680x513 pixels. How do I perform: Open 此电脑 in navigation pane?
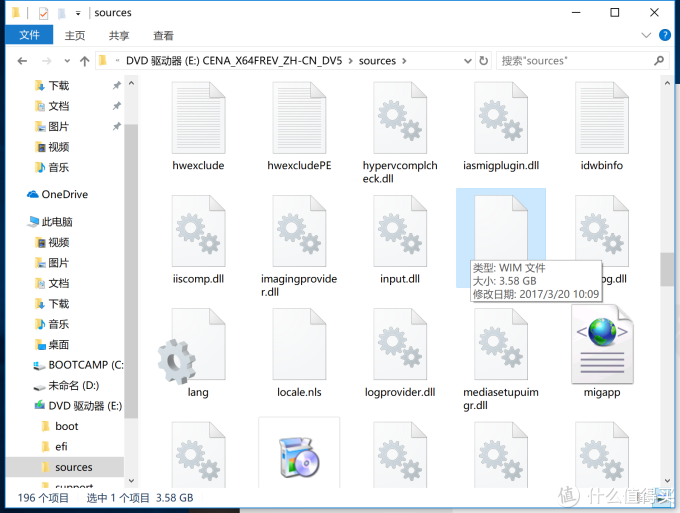click(50, 222)
